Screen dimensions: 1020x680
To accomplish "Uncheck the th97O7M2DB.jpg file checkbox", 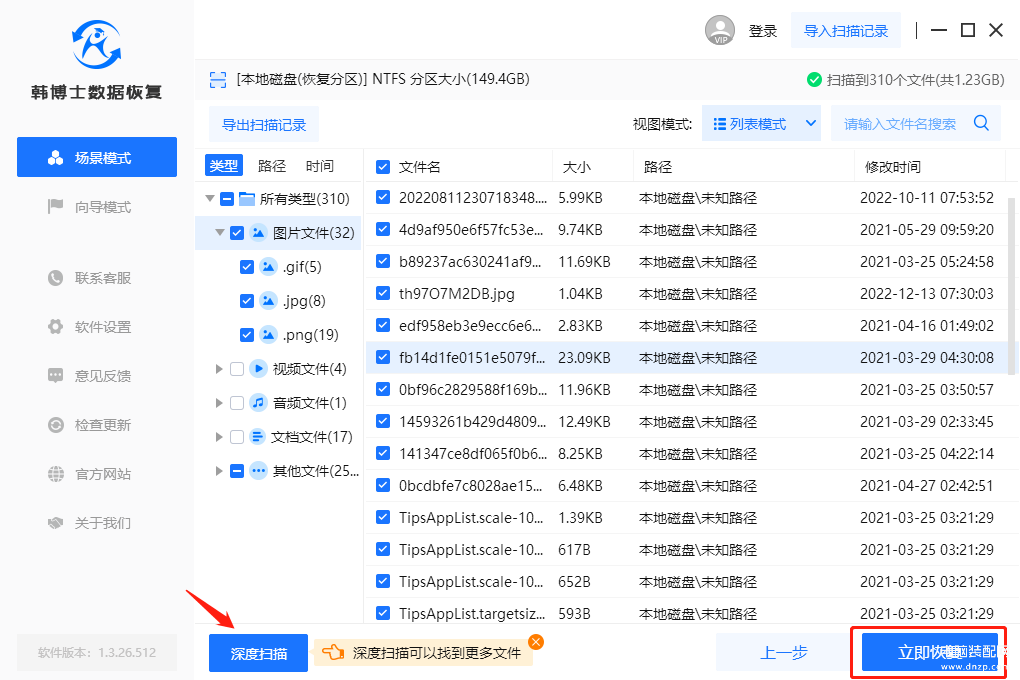I will (x=383, y=293).
